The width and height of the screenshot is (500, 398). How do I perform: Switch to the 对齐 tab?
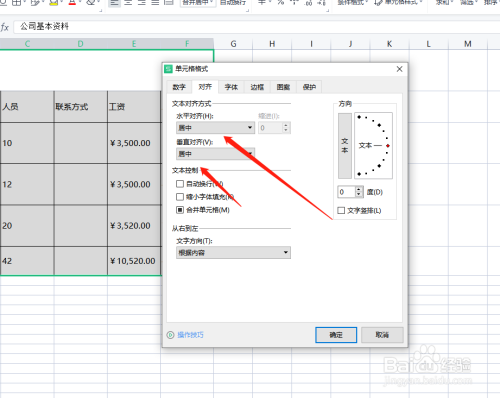pos(205,87)
